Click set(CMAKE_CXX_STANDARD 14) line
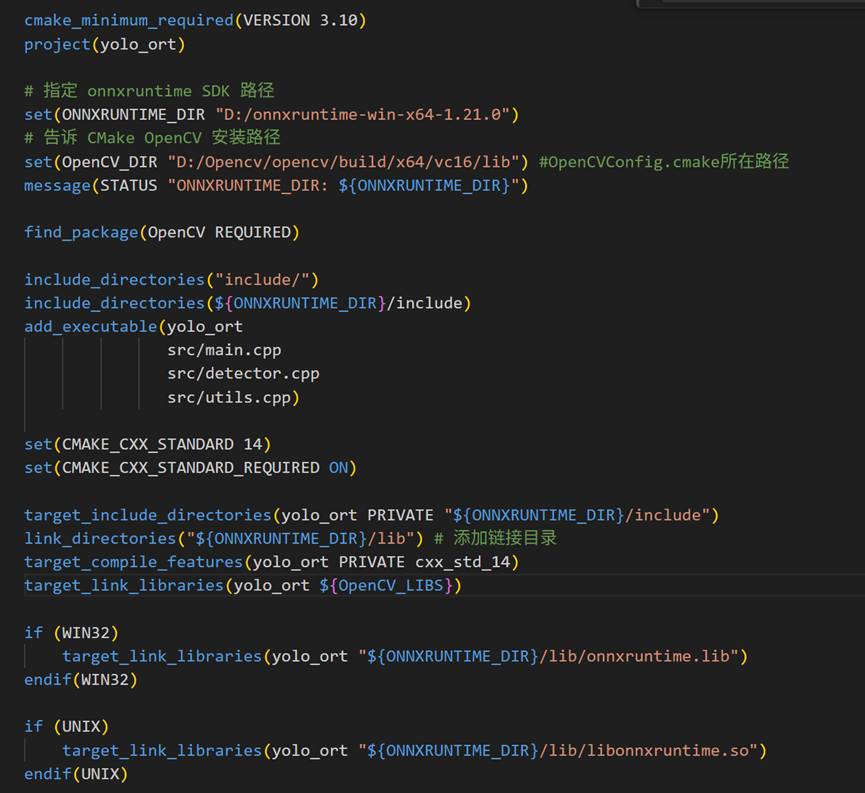Image resolution: width=865 pixels, height=793 pixels. click(x=147, y=444)
